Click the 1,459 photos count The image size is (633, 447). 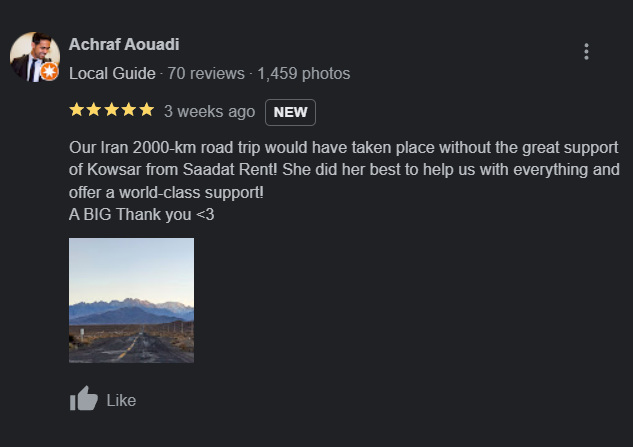coord(304,73)
